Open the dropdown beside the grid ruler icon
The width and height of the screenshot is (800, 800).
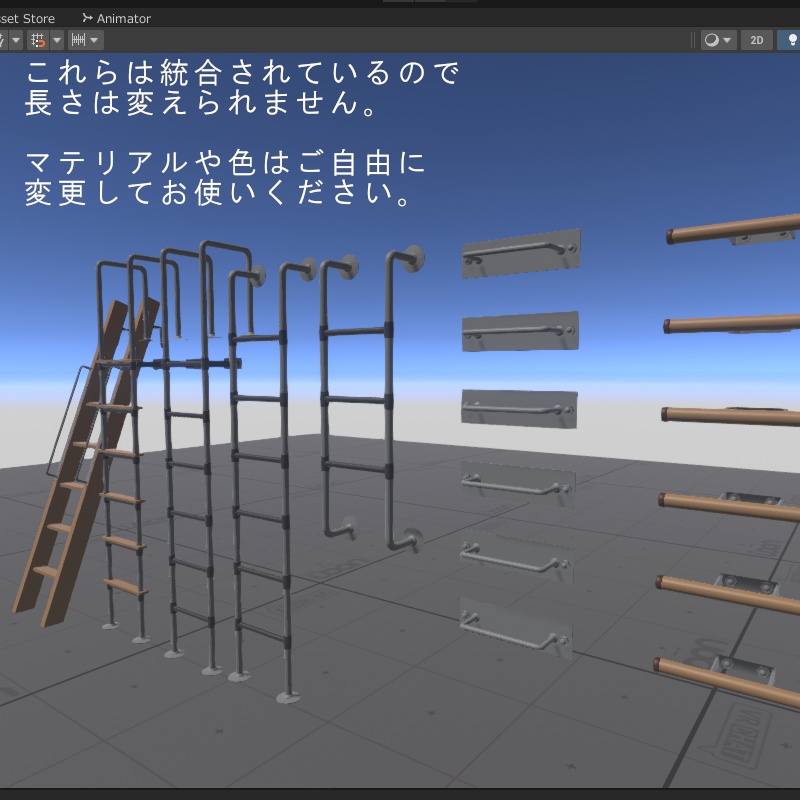pyautogui.click(x=94, y=40)
